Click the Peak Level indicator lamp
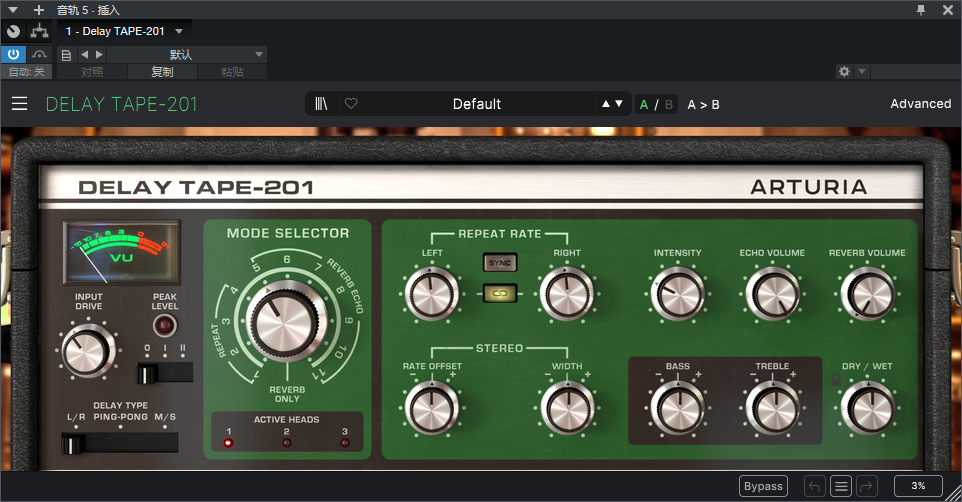Screen dimensions: 962x502 coord(164,325)
